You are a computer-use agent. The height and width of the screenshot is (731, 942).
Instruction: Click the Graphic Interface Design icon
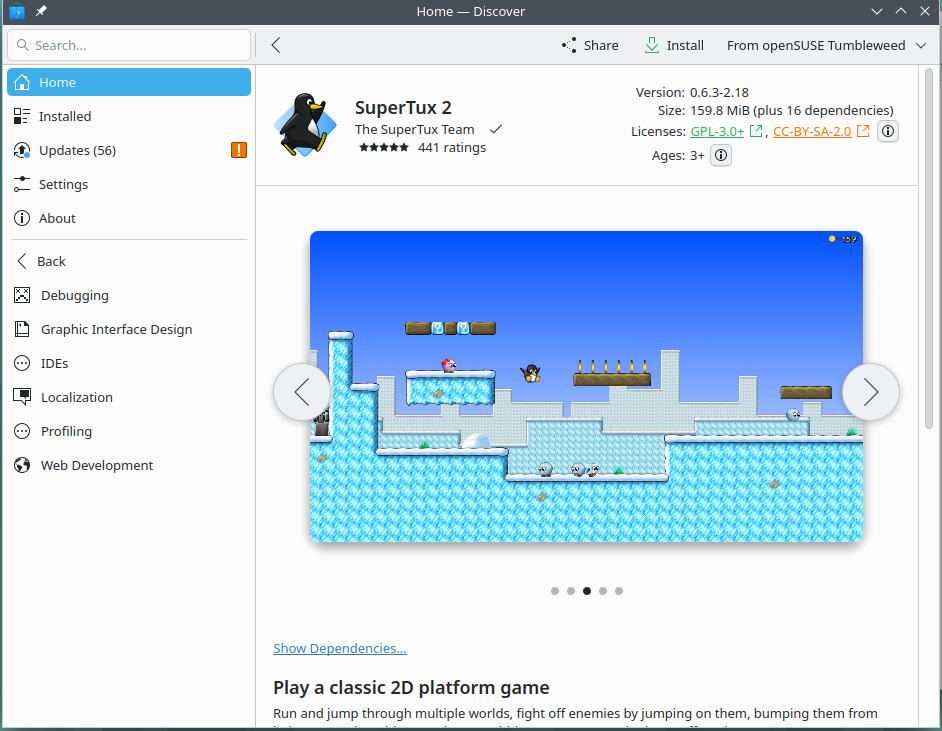[x=22, y=329]
